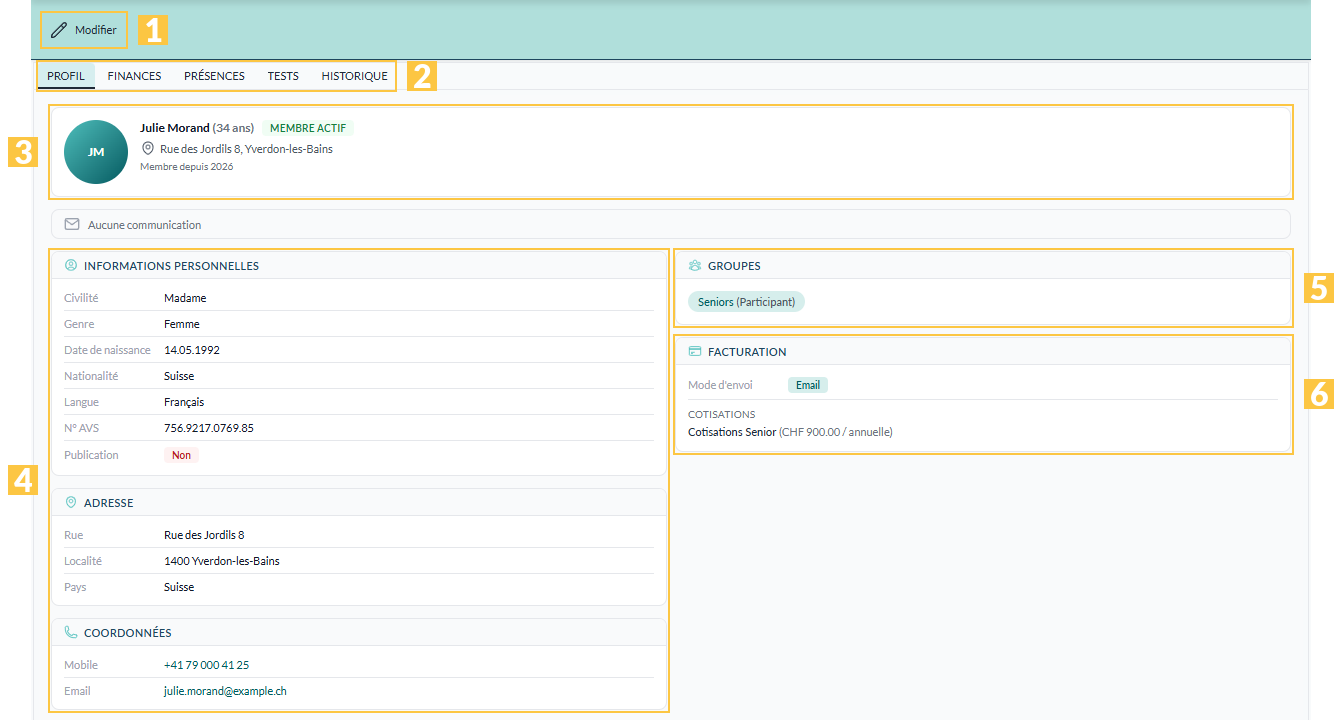The width and height of the screenshot is (1342, 720).
Task: Open the PRÉSENCES tab
Action: coord(214,76)
